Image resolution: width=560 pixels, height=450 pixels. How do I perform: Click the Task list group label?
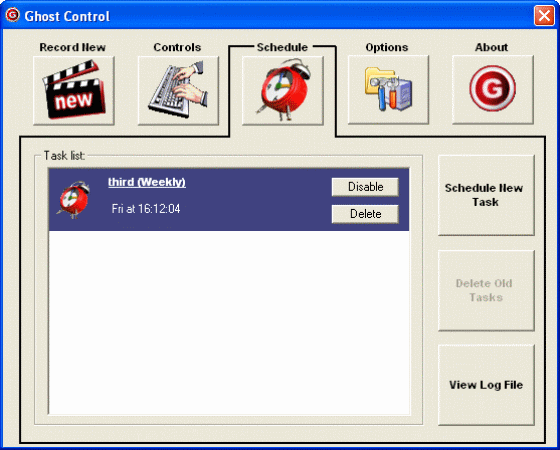[64, 156]
